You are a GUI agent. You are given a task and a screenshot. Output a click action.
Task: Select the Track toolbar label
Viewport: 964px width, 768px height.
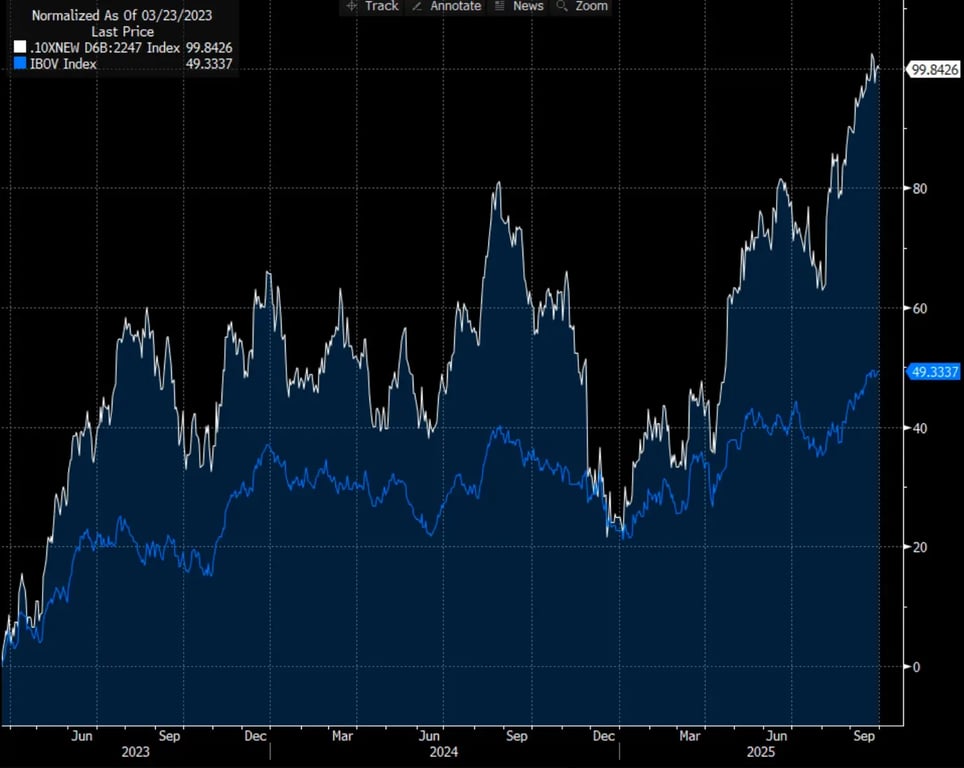pyautogui.click(x=382, y=6)
